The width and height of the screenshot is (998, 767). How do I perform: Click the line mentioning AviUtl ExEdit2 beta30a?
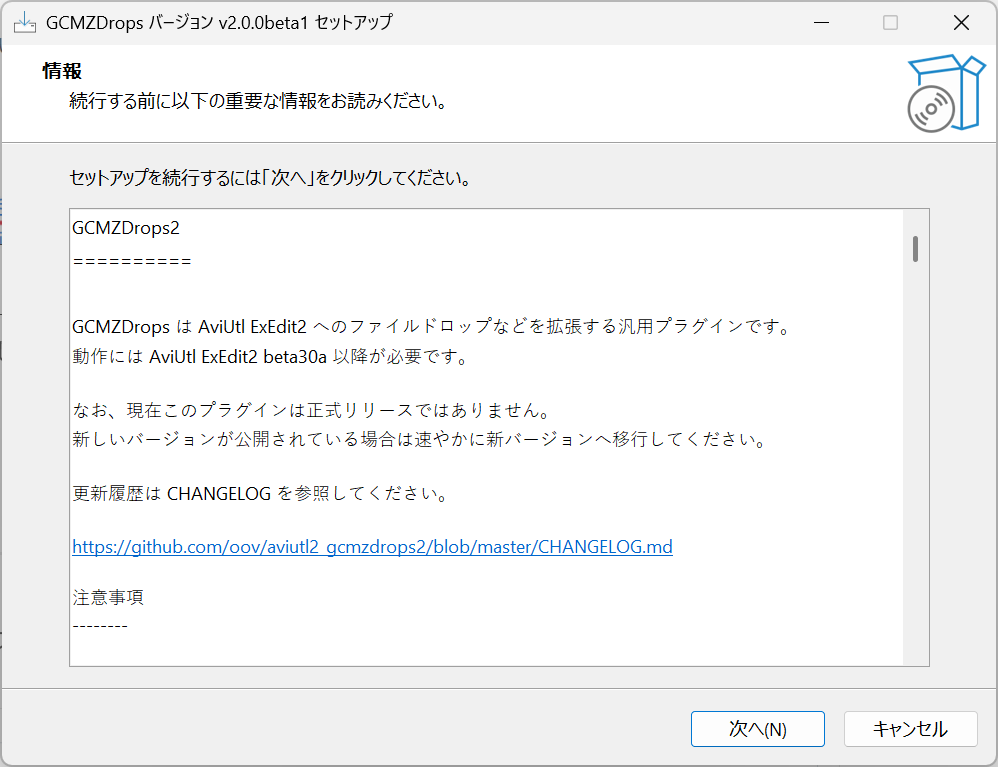(x=270, y=357)
